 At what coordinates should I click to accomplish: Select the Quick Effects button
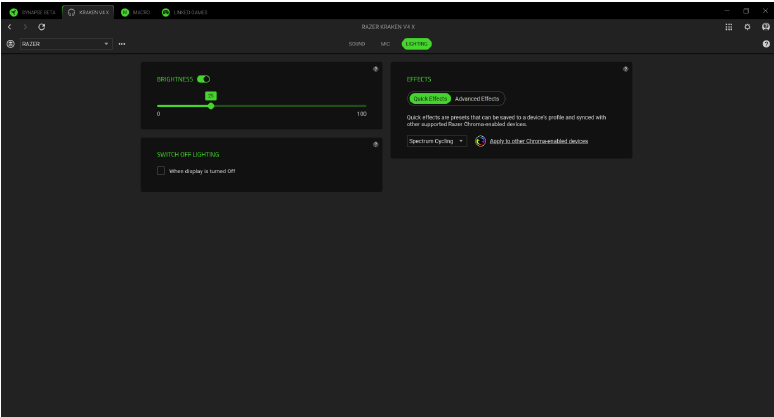click(430, 99)
